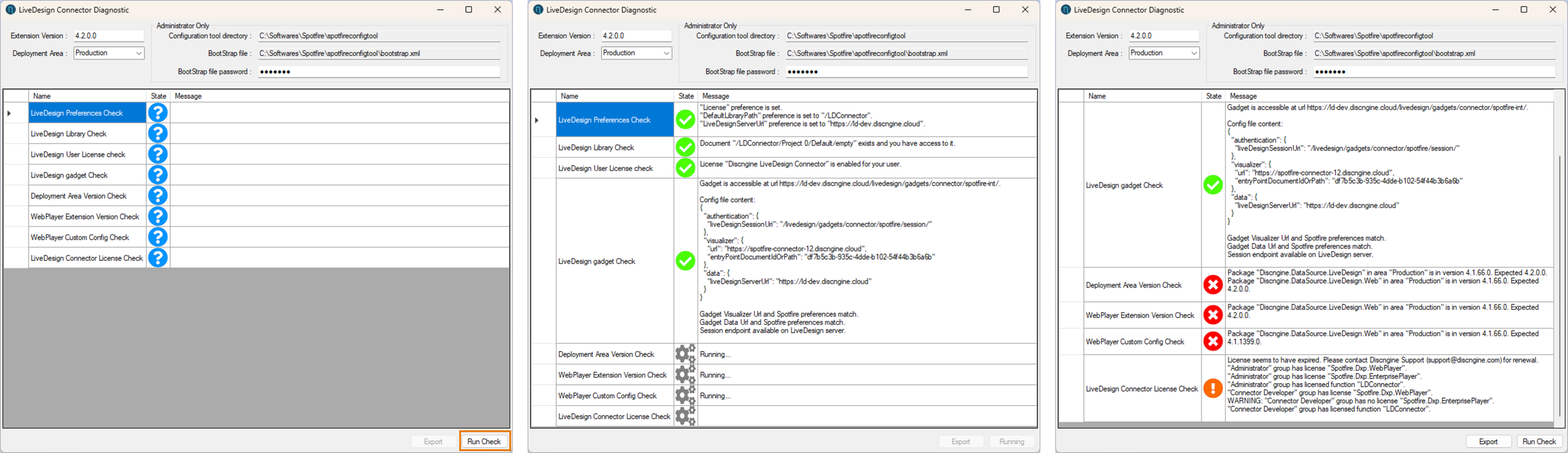Screen dimensions: 1568x453
Task: Click BootStrap file password field in left window
Action: tap(379, 72)
